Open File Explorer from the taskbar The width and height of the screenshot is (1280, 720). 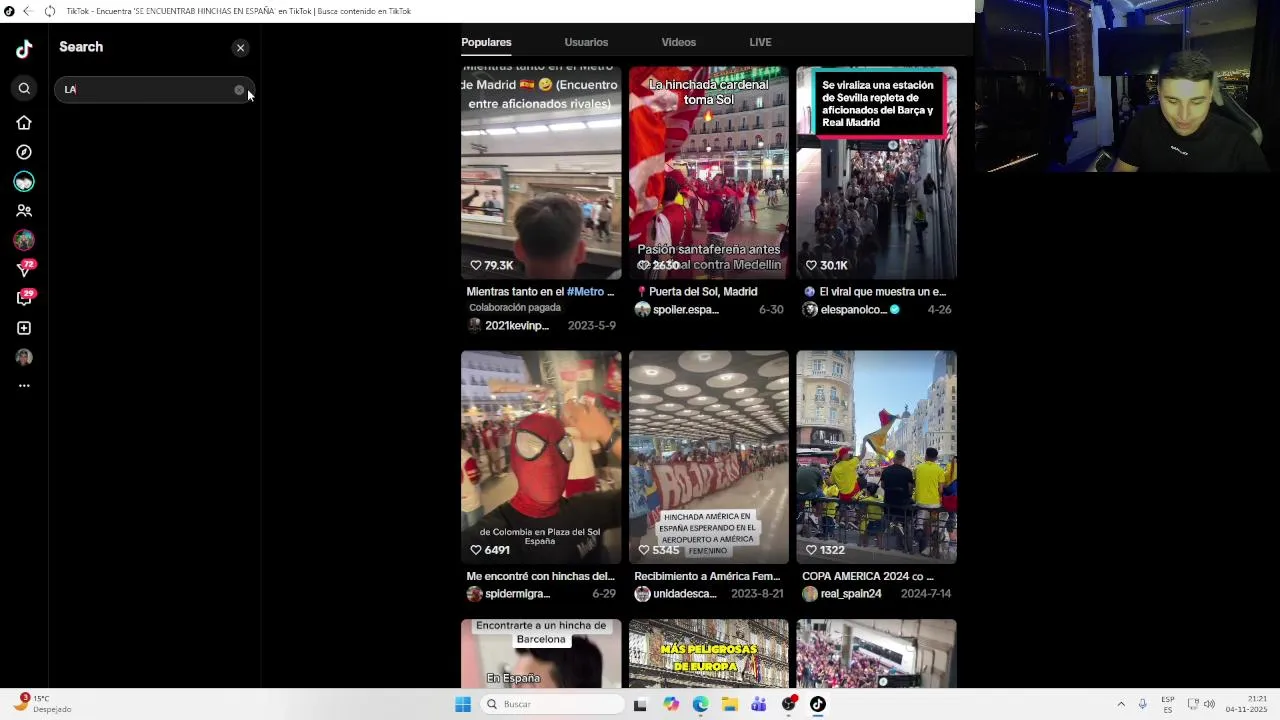[730, 705]
